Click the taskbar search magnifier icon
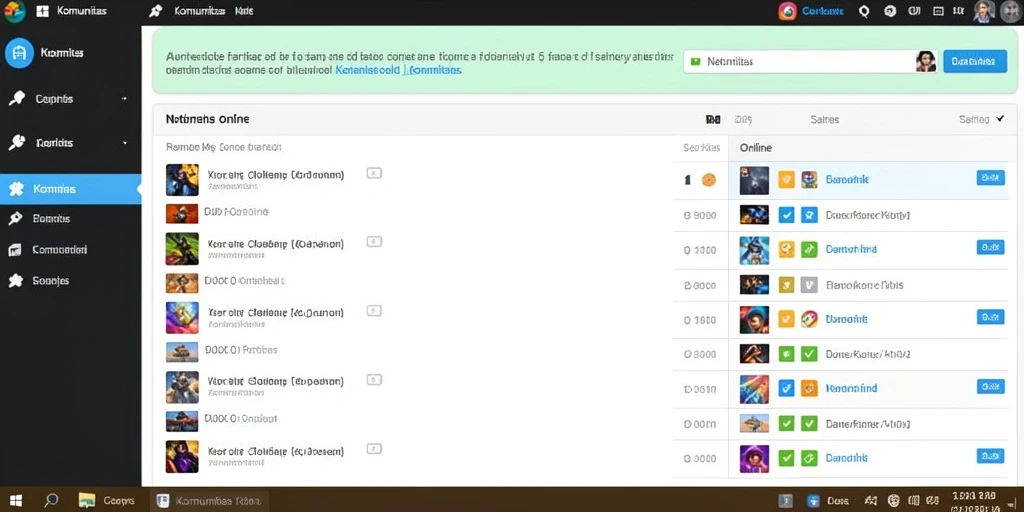The height and width of the screenshot is (512, 1024). coord(51,501)
